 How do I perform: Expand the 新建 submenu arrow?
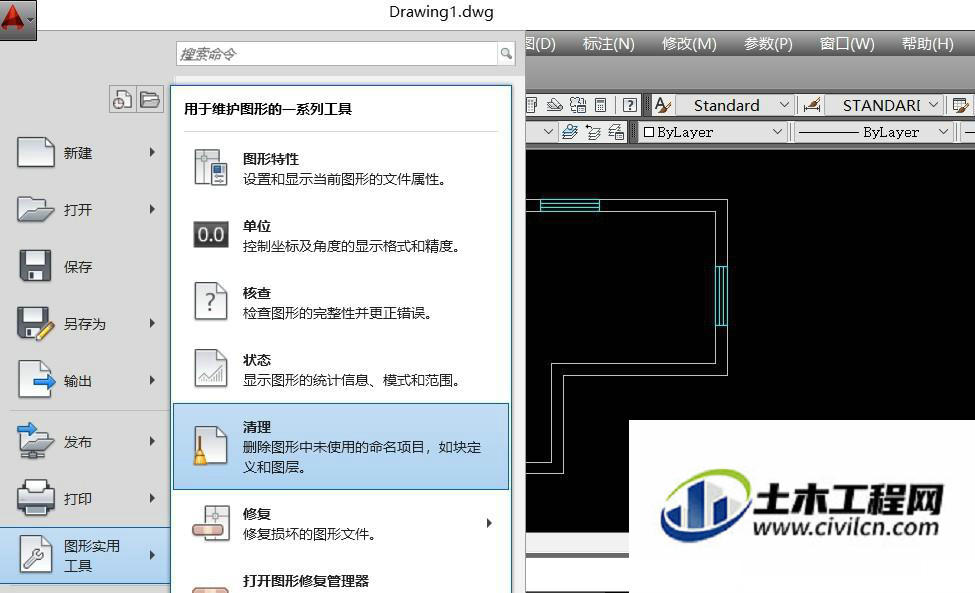point(152,152)
